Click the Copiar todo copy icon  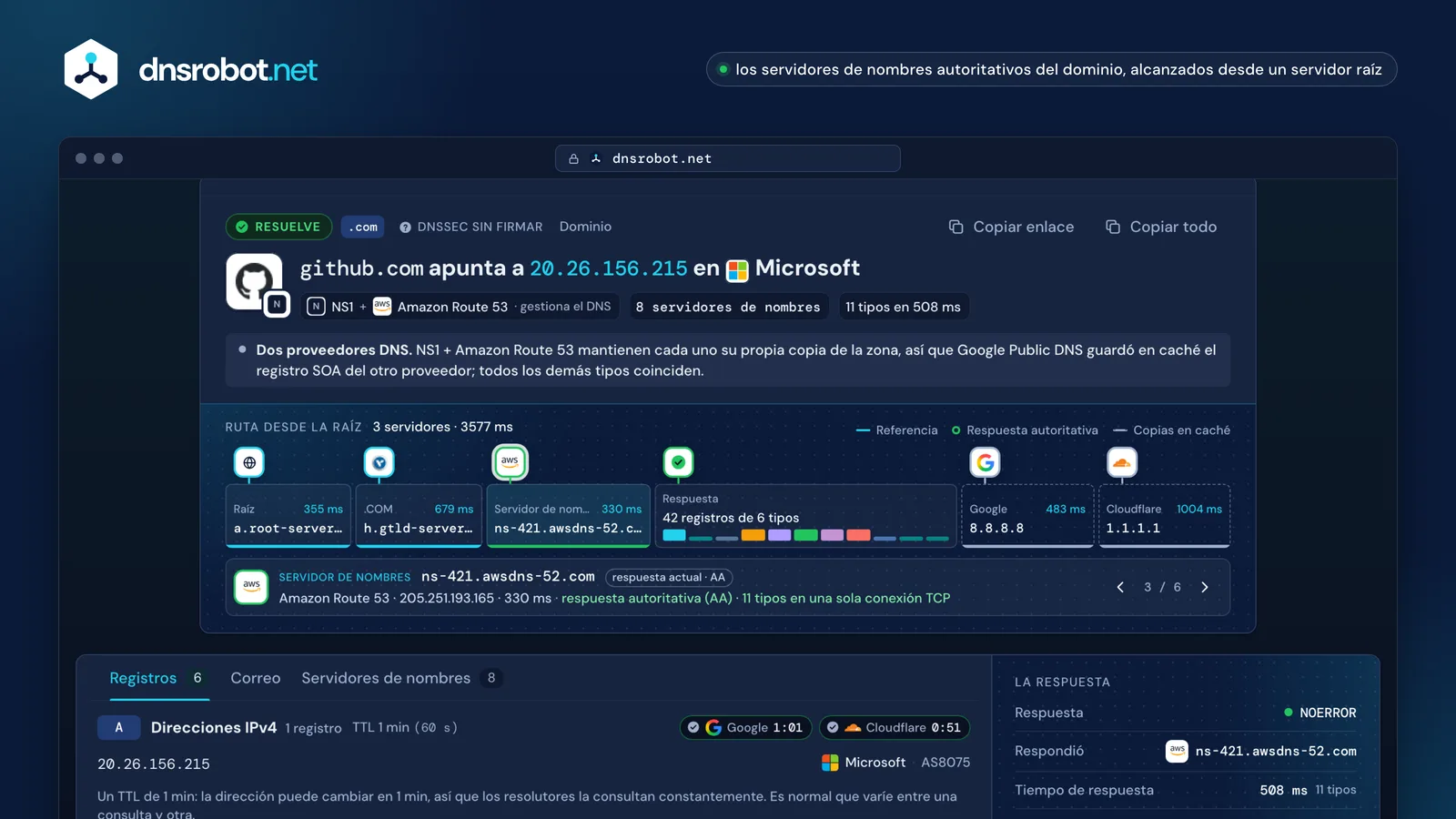(1113, 227)
